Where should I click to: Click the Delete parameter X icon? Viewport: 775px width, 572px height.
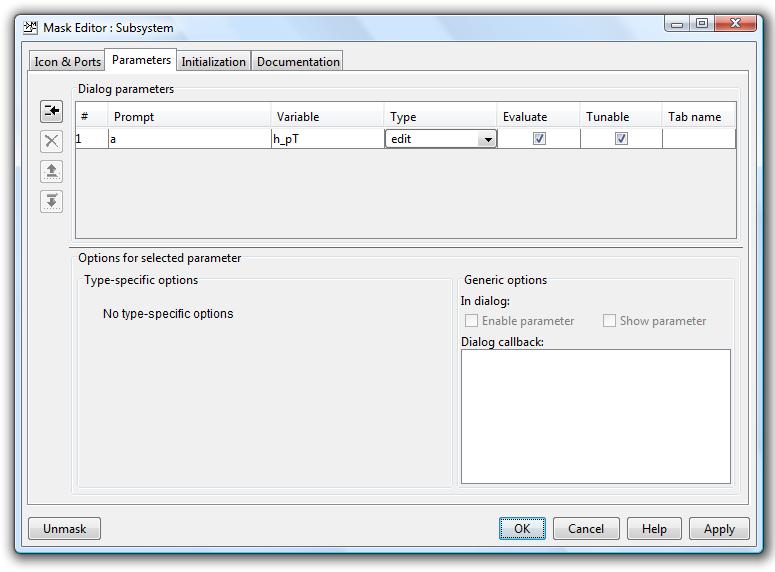click(x=51, y=141)
